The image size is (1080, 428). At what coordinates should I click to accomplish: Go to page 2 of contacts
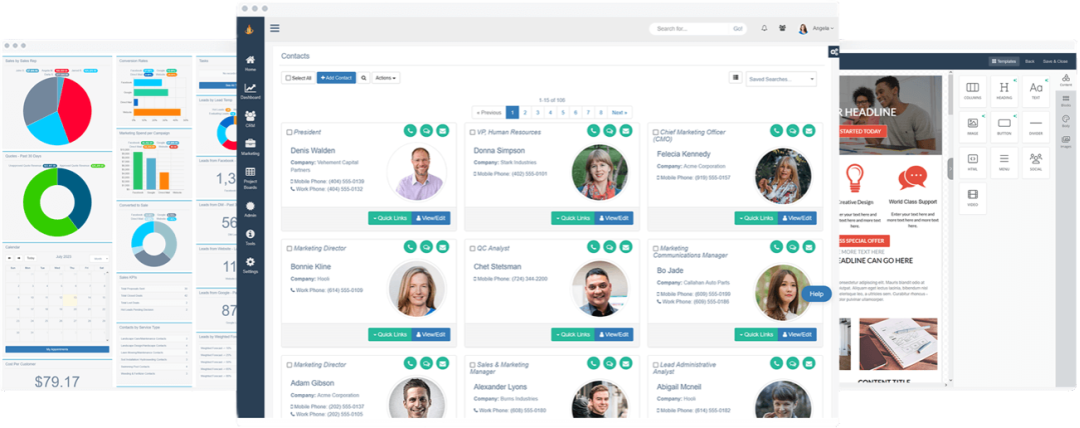tap(525, 112)
